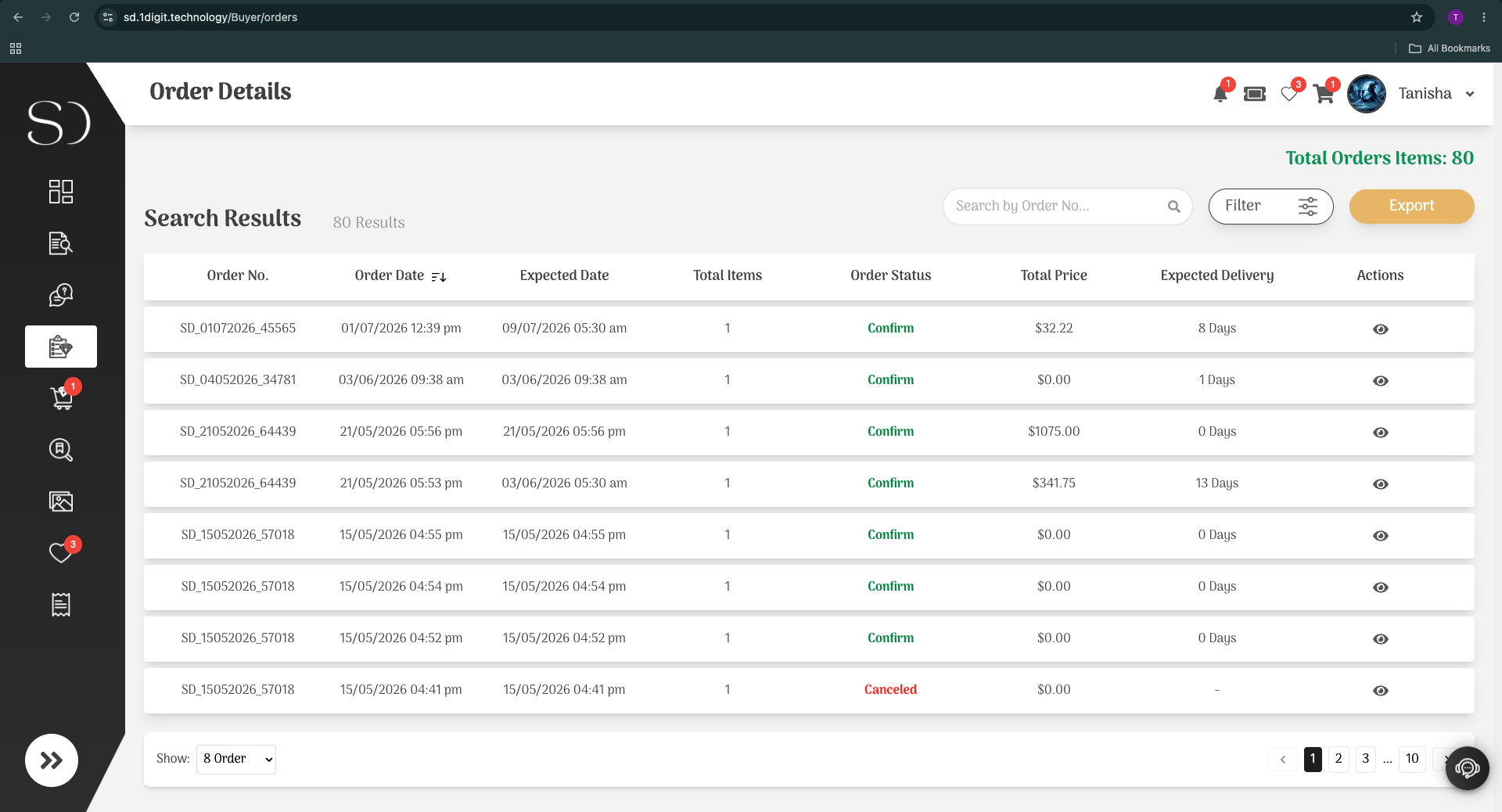View order placed 15/05/2026 04:54 pm
1502x812 pixels.
(x=1381, y=587)
